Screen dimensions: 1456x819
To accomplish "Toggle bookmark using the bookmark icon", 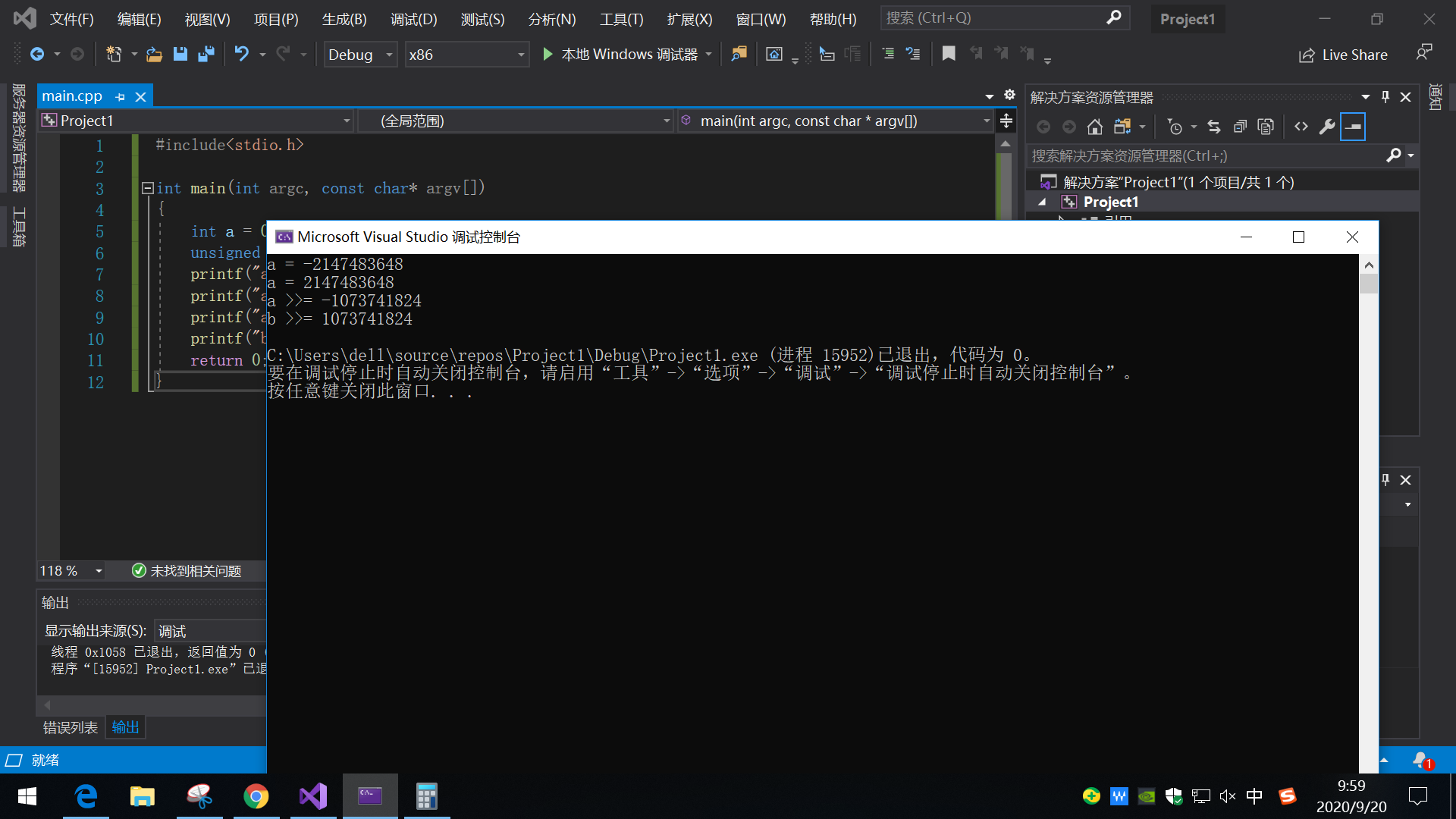I will 948,54.
